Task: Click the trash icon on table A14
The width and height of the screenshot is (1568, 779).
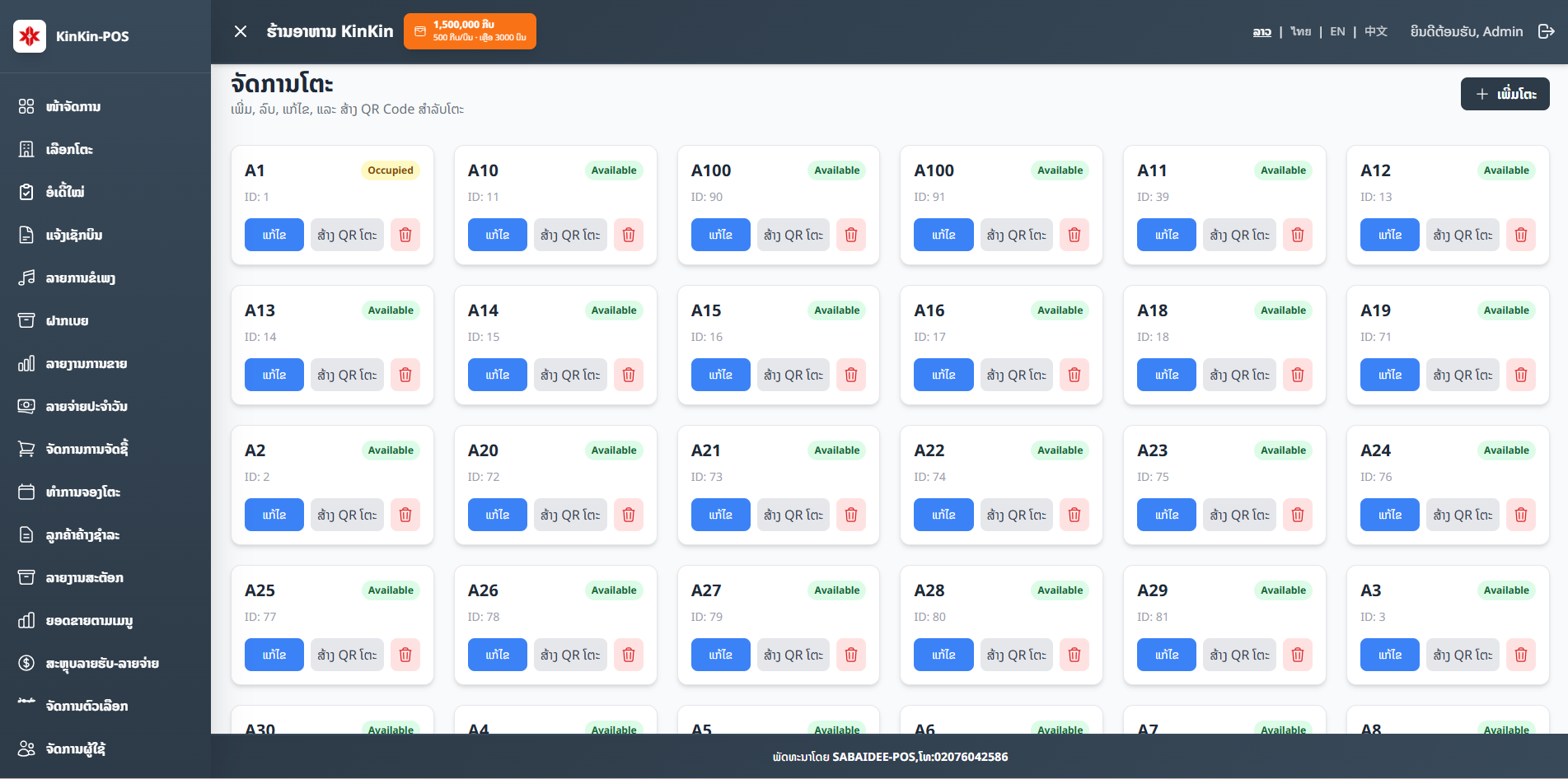Action: pos(628,375)
